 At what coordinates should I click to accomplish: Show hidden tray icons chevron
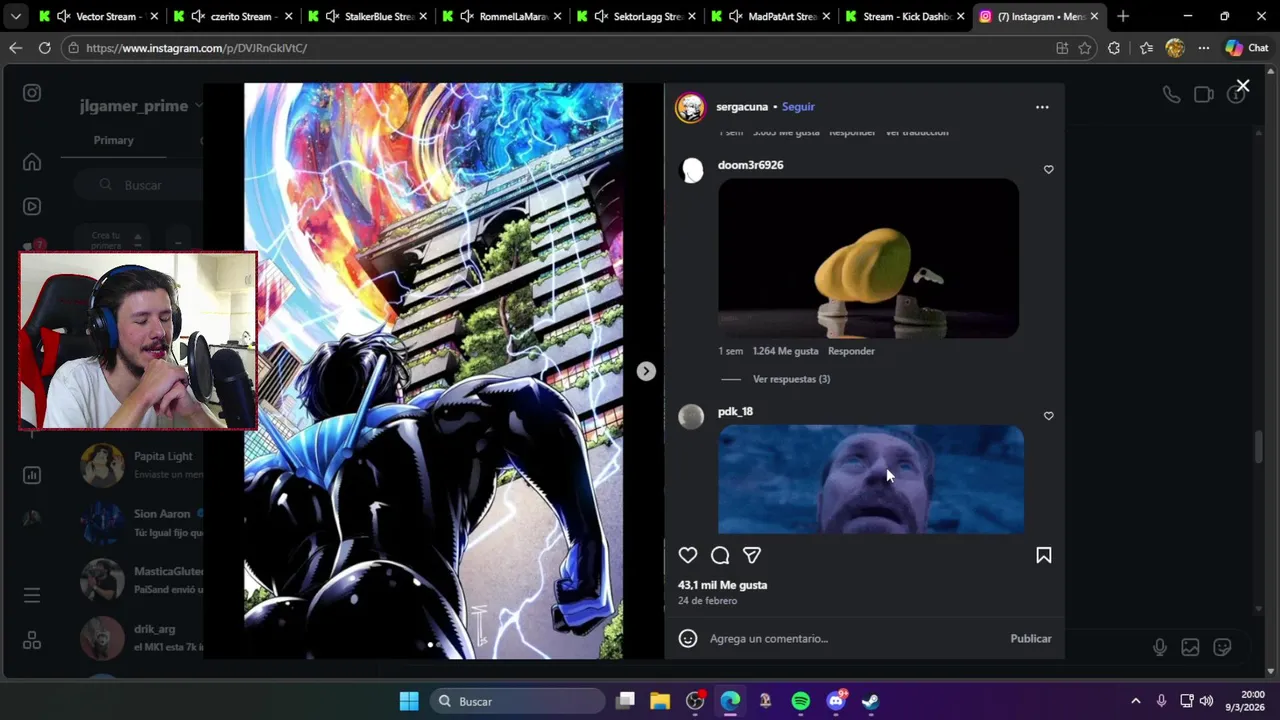(x=1135, y=701)
